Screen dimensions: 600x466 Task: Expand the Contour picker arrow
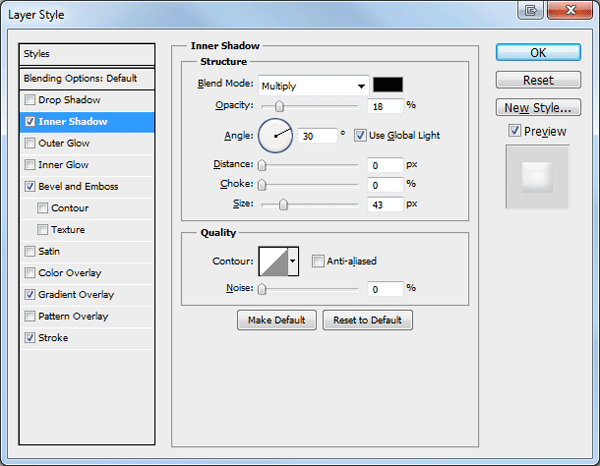coord(293,261)
